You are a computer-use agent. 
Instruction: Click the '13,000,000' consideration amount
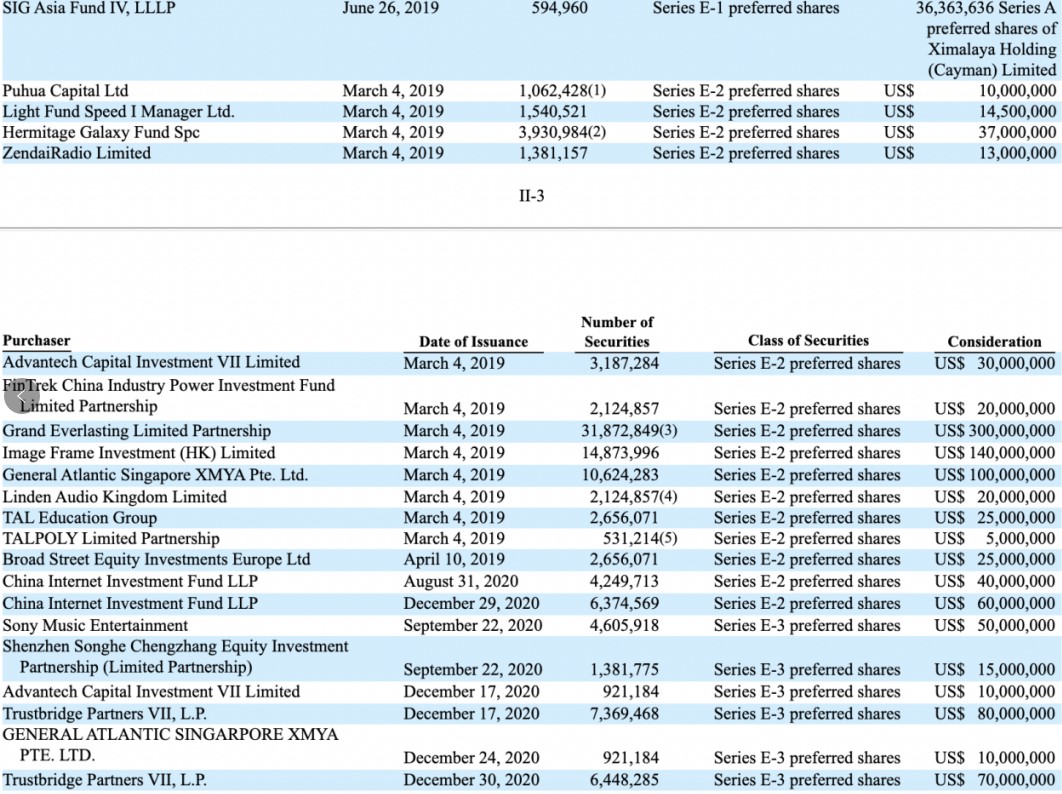pos(1017,153)
